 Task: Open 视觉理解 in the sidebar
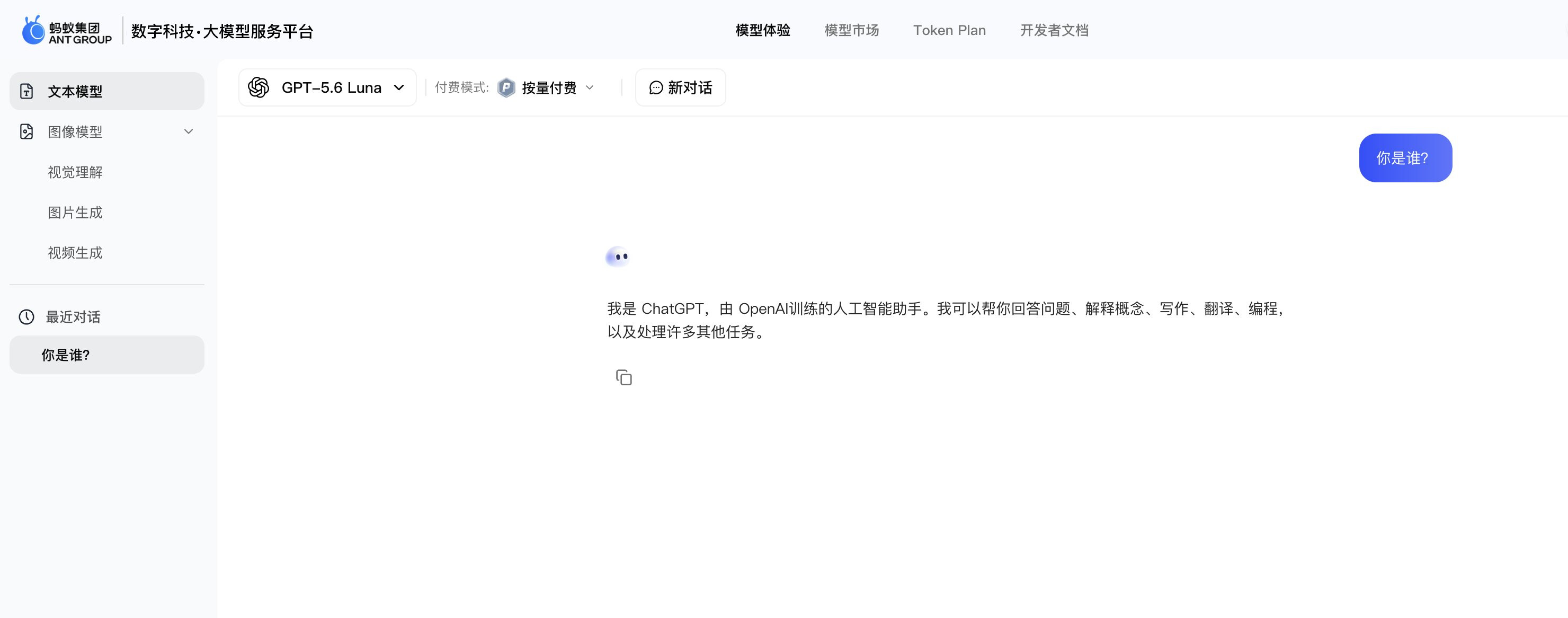coord(75,172)
